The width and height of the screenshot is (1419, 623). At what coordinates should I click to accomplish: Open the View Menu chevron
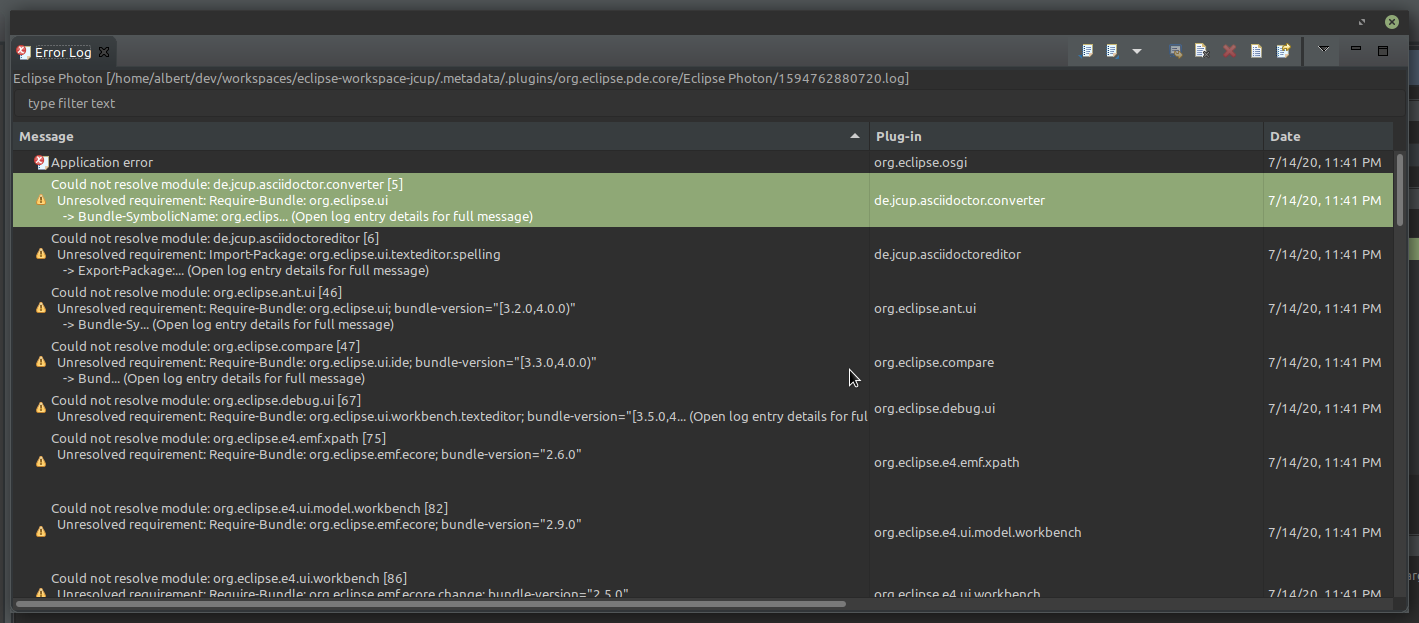point(1321,50)
